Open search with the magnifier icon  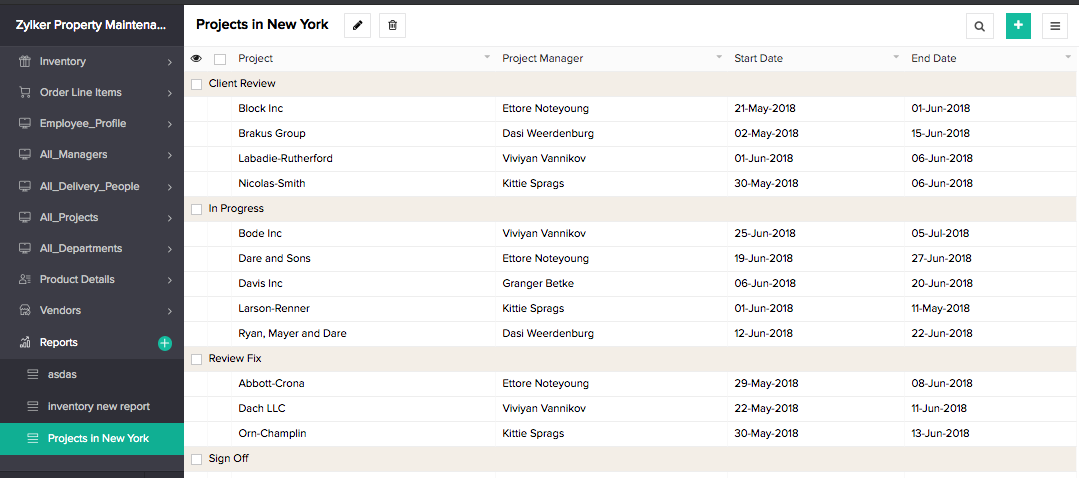tap(980, 27)
